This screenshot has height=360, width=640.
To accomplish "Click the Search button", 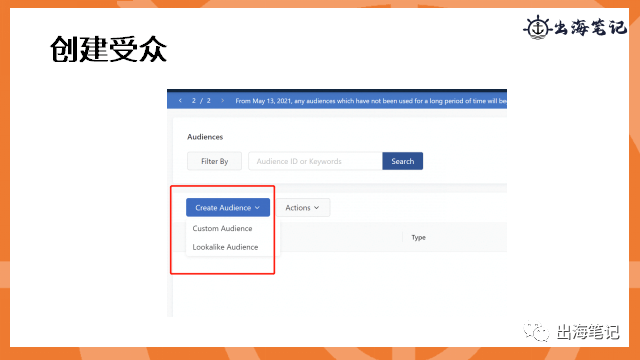I will [x=402, y=161].
